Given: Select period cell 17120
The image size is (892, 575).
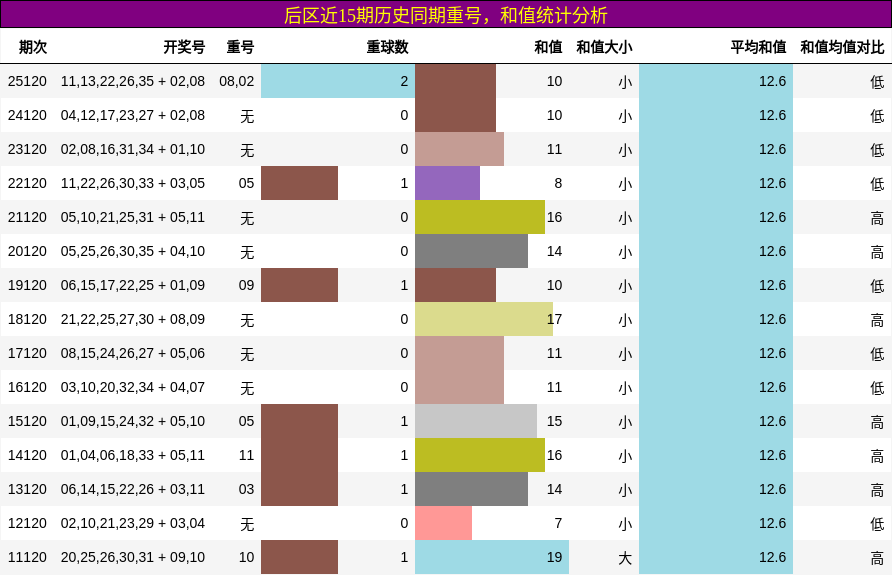Looking at the screenshot, I should [x=27, y=353].
